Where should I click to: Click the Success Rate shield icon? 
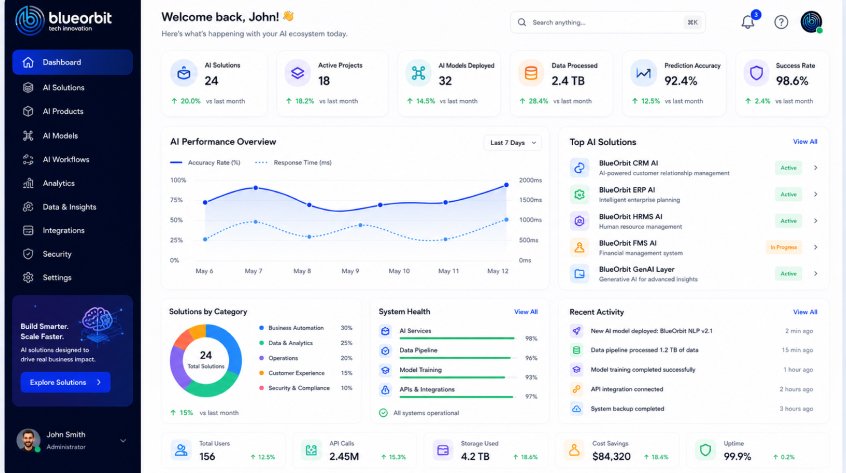[x=756, y=73]
